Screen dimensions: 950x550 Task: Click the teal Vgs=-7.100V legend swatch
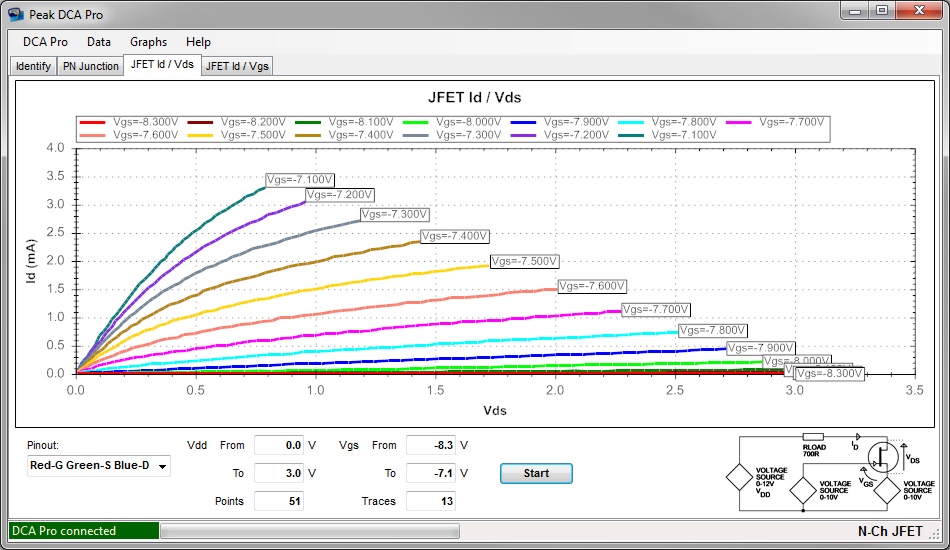pyautogui.click(x=631, y=135)
